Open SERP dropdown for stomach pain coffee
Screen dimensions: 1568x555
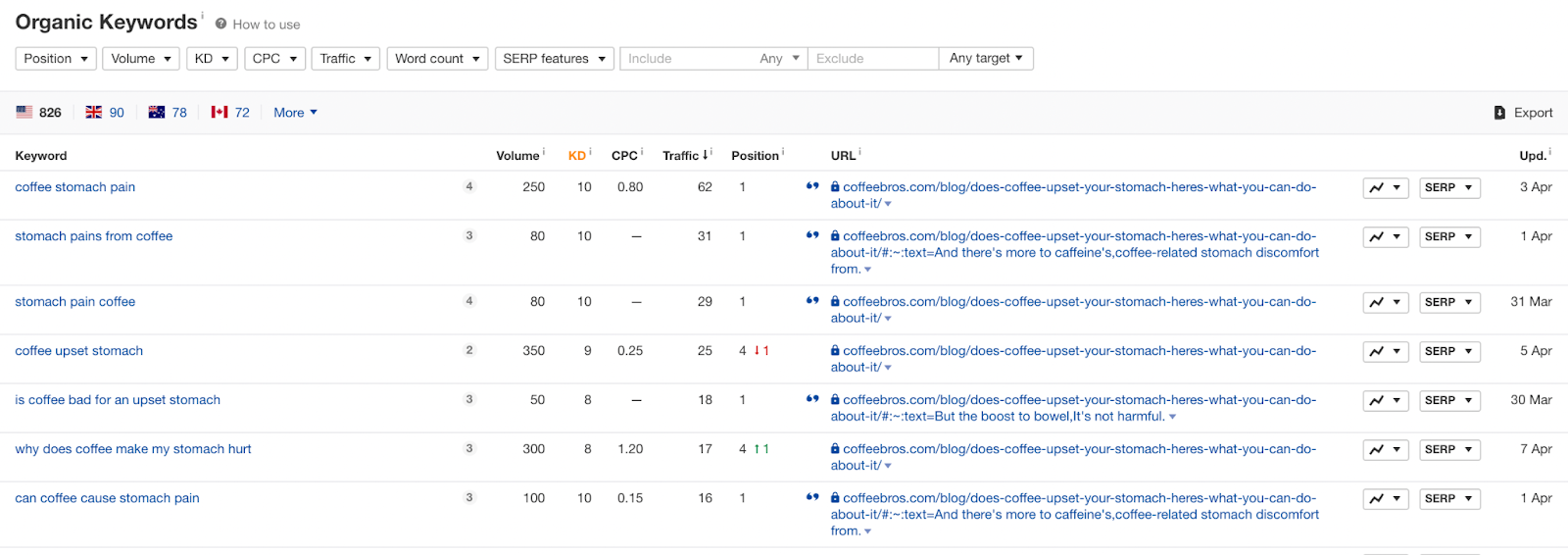click(x=1449, y=303)
